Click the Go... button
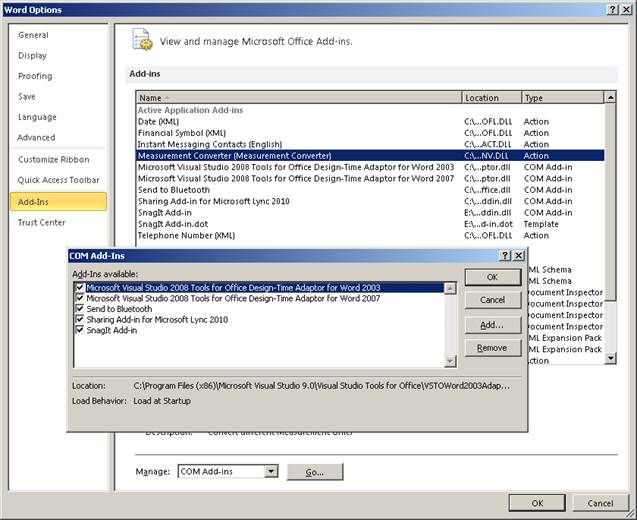637x520 pixels. coord(315,472)
